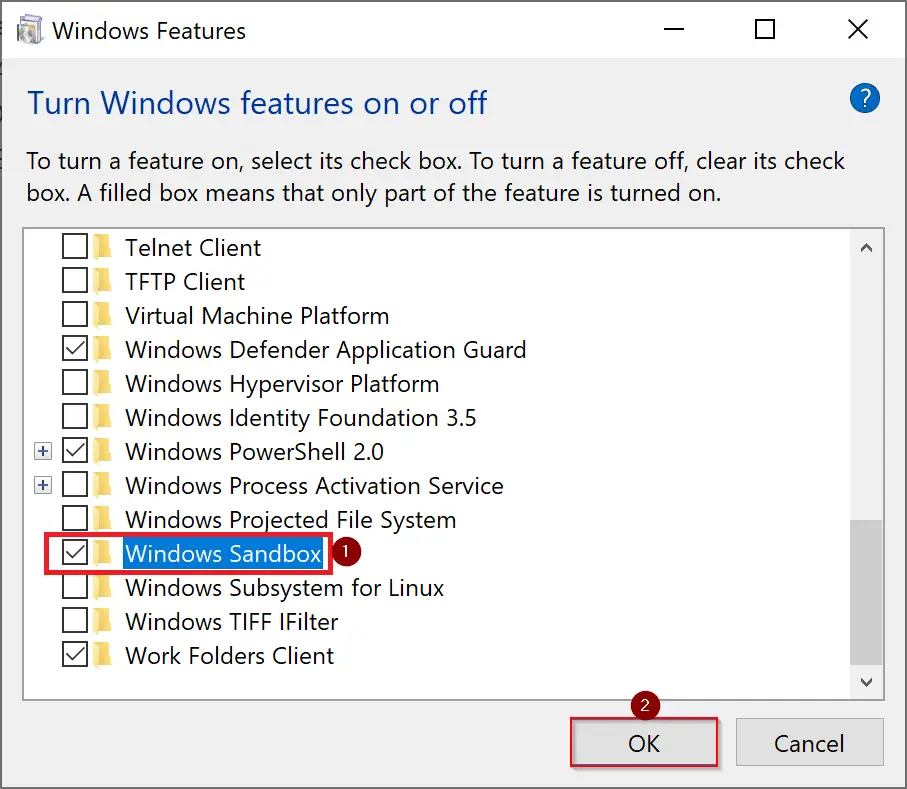Select the Virtual Machine Platform label

click(x=257, y=316)
